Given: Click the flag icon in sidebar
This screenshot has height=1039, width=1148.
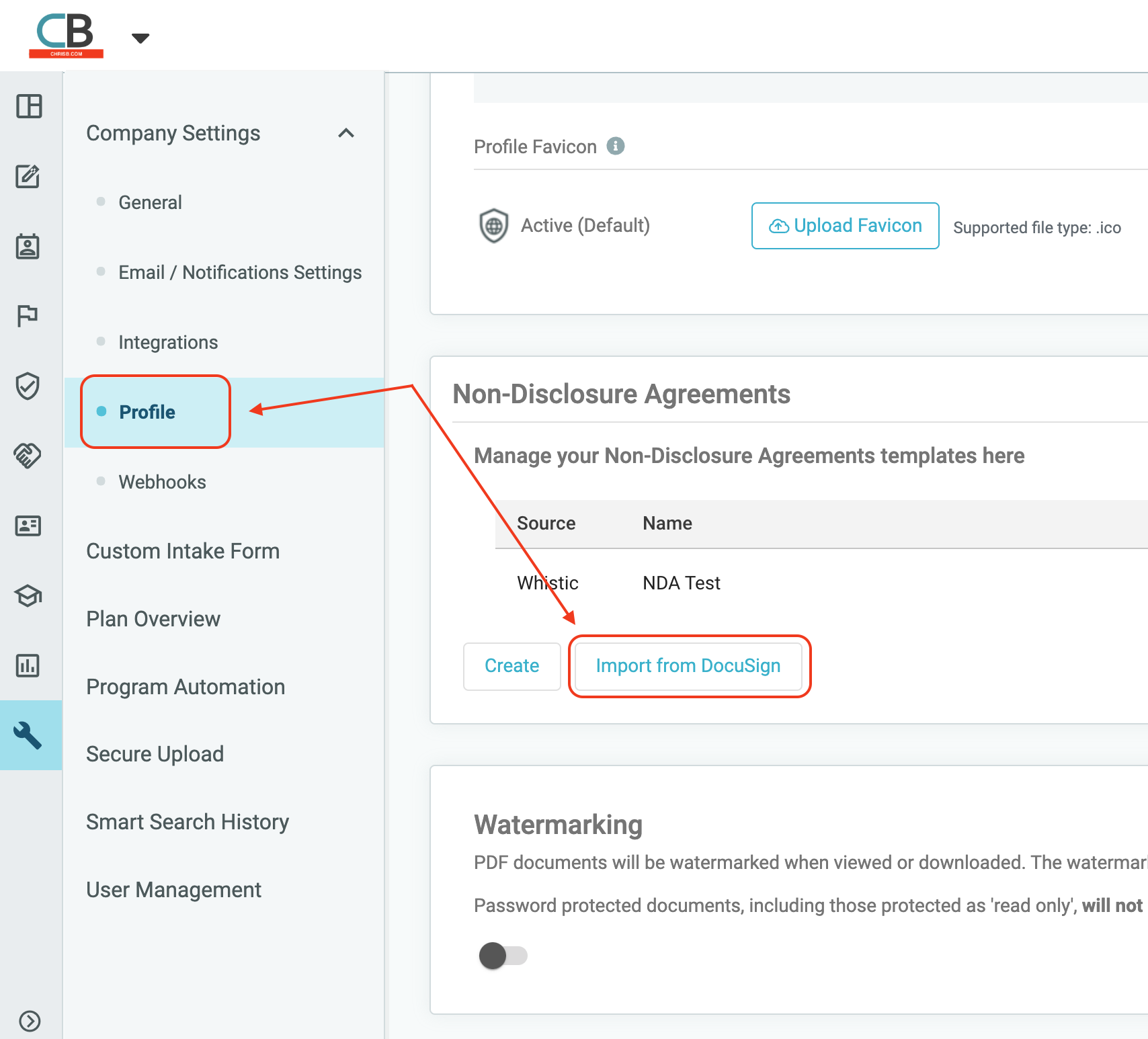Looking at the screenshot, I should [28, 316].
